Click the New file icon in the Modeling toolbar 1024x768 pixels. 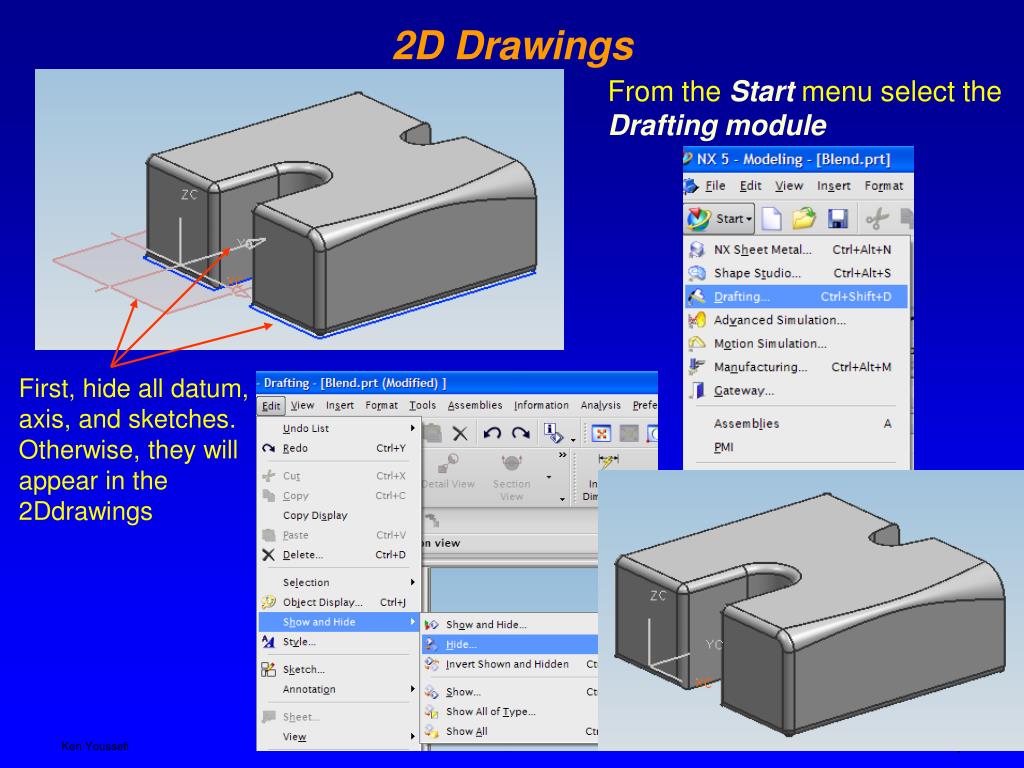(x=771, y=218)
